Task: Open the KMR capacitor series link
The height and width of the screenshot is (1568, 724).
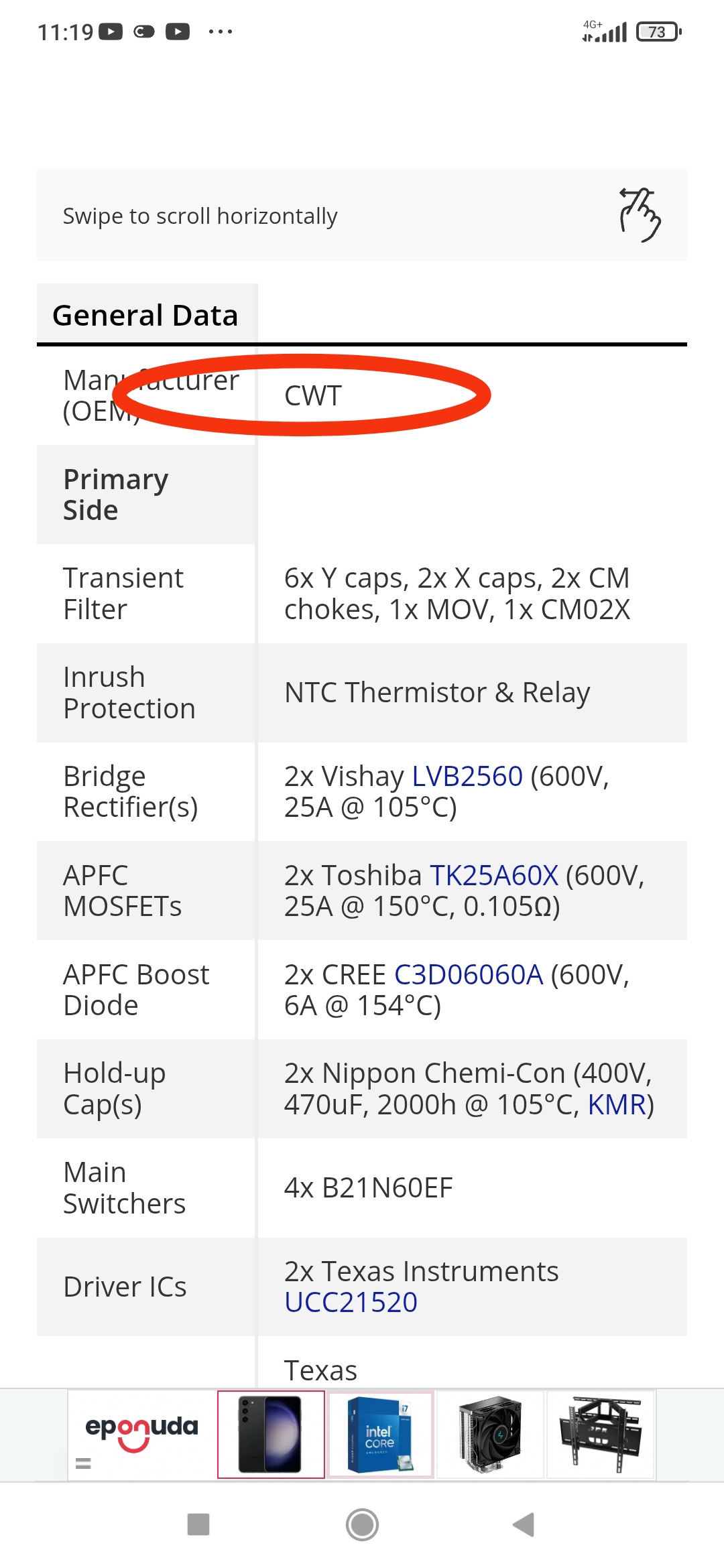Action: point(617,1104)
